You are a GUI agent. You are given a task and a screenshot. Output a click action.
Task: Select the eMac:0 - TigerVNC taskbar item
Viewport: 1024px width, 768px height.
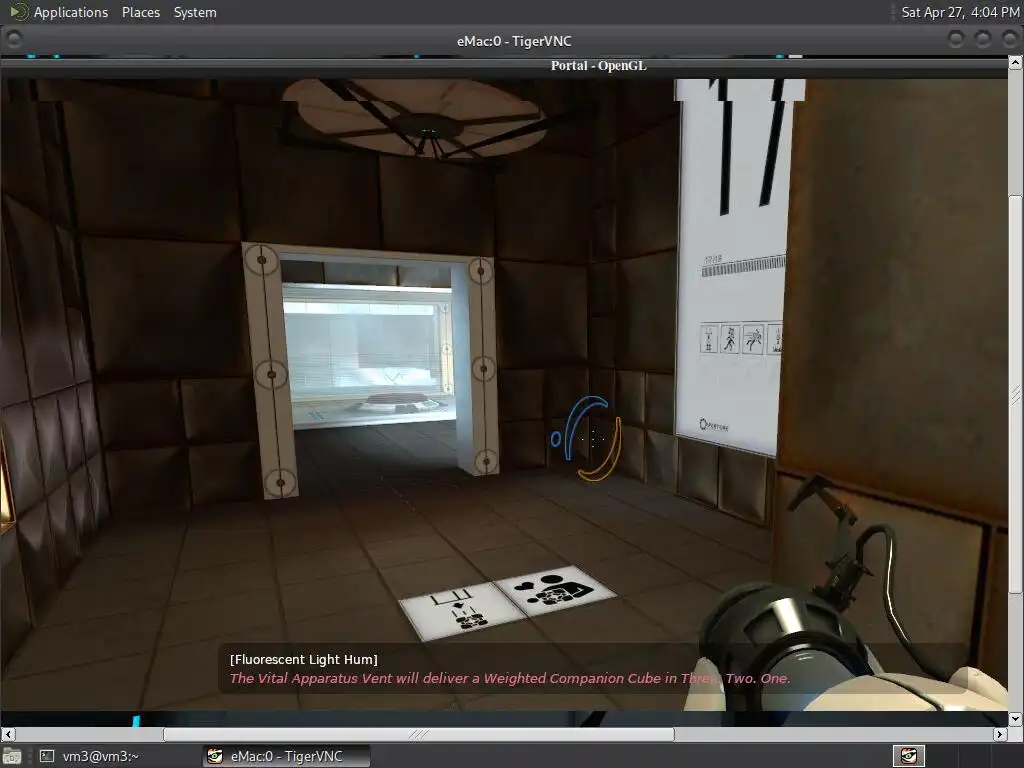click(x=285, y=756)
